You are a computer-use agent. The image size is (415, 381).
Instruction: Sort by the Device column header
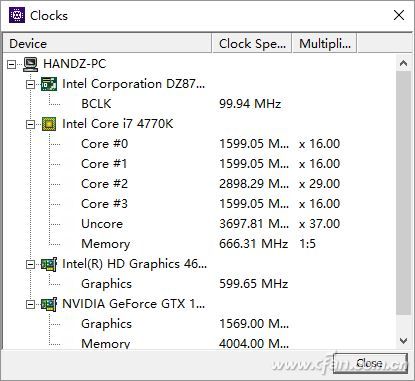point(107,43)
